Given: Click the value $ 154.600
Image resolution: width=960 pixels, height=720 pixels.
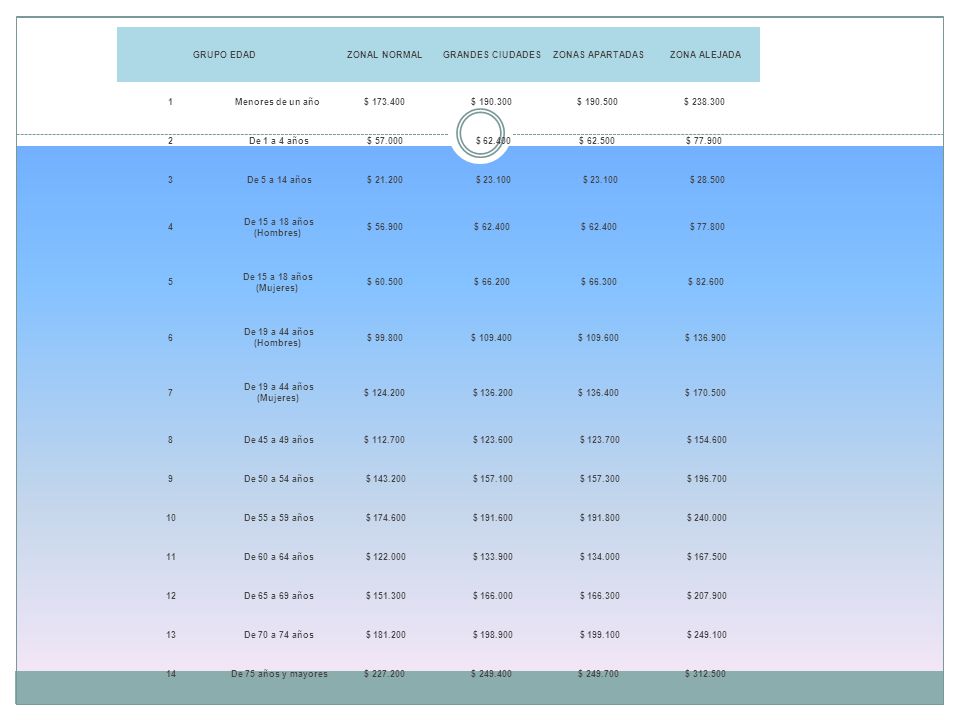Looking at the screenshot, I should tap(707, 440).
